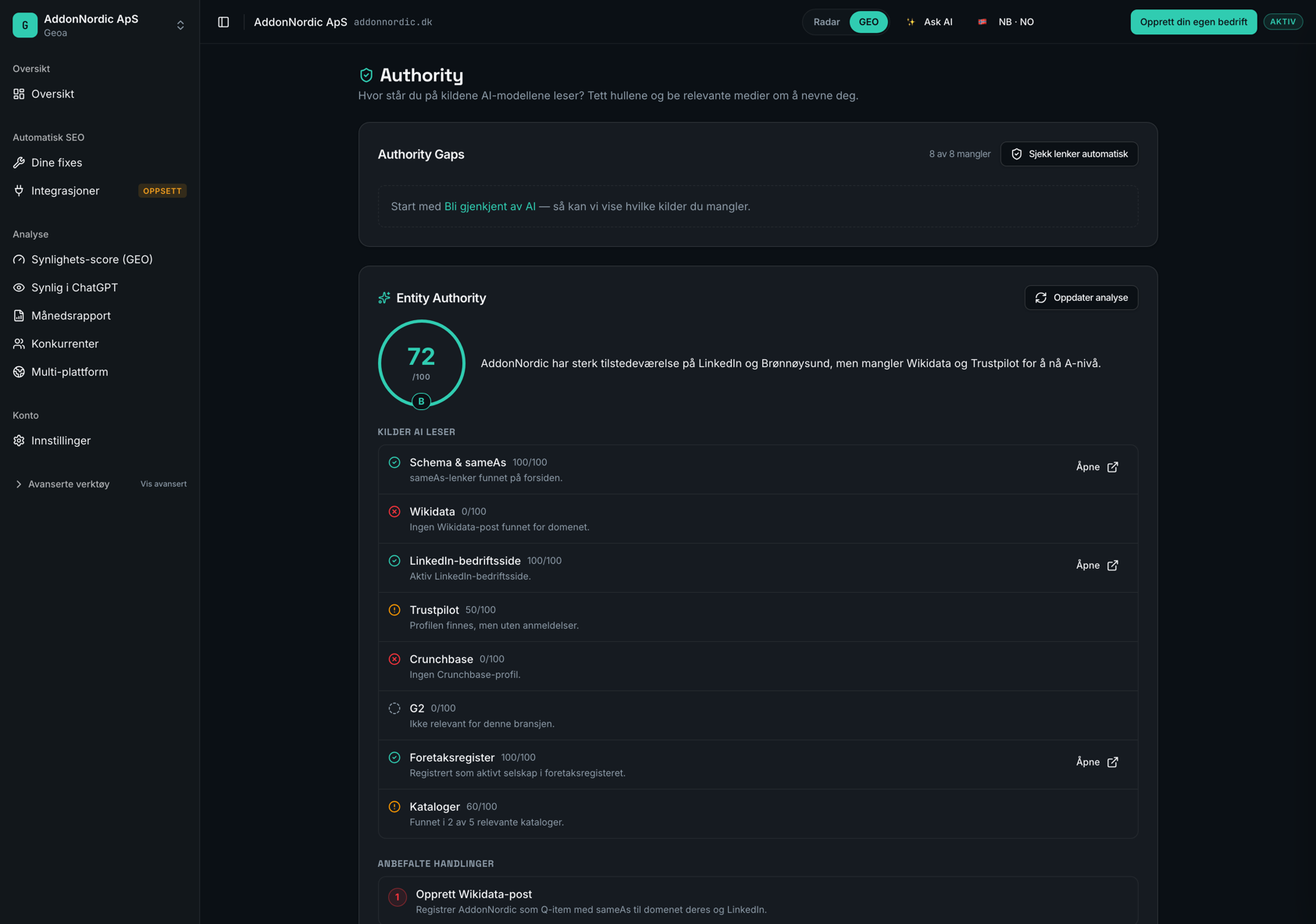This screenshot has height=924, width=1316.
Task: Open the Opprett Wikidata-post recommendation
Action: (x=758, y=901)
